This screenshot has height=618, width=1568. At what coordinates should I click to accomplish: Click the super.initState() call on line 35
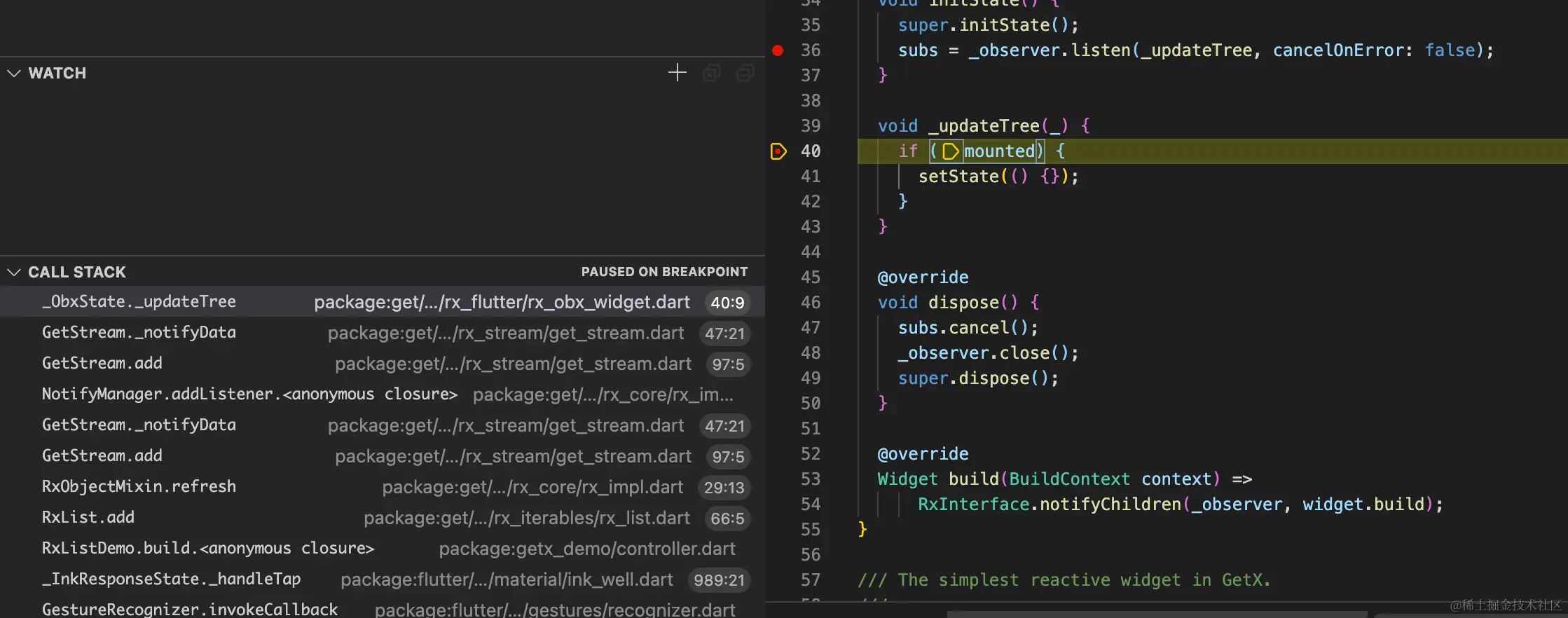tap(988, 25)
